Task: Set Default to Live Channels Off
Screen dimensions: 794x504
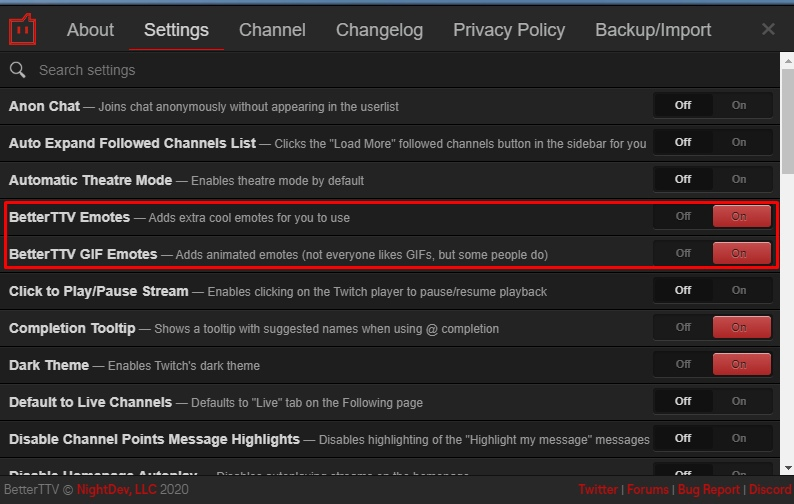Action: click(x=683, y=401)
